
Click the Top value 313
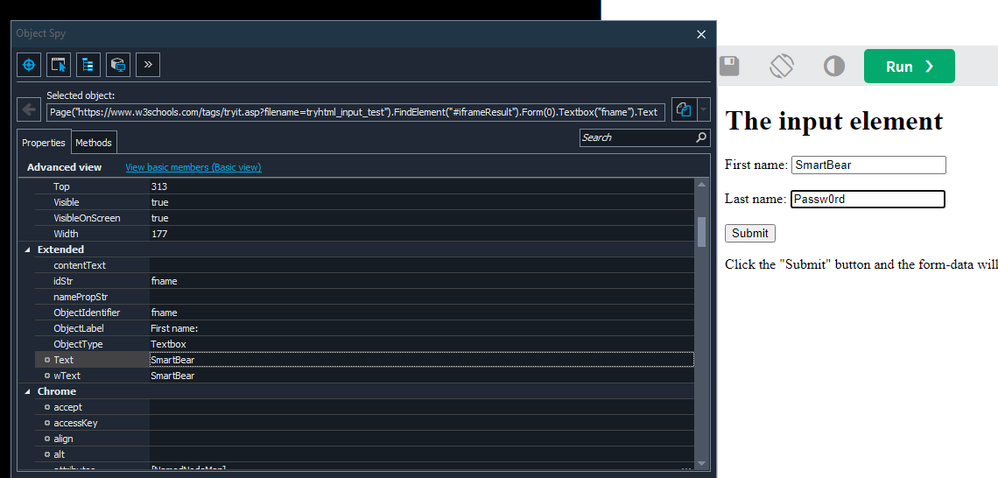coord(159,186)
